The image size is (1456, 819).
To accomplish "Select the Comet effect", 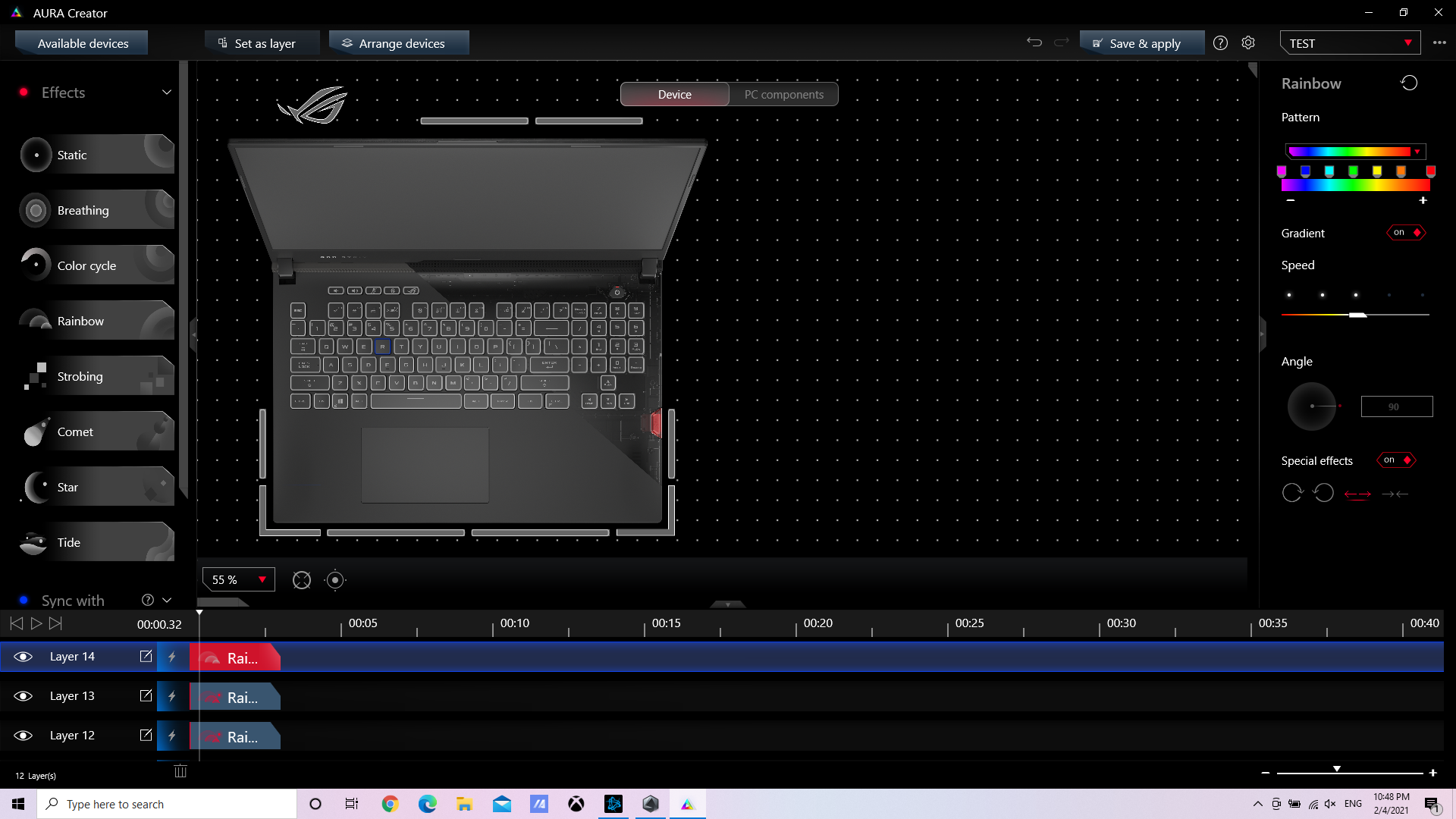I will (97, 431).
